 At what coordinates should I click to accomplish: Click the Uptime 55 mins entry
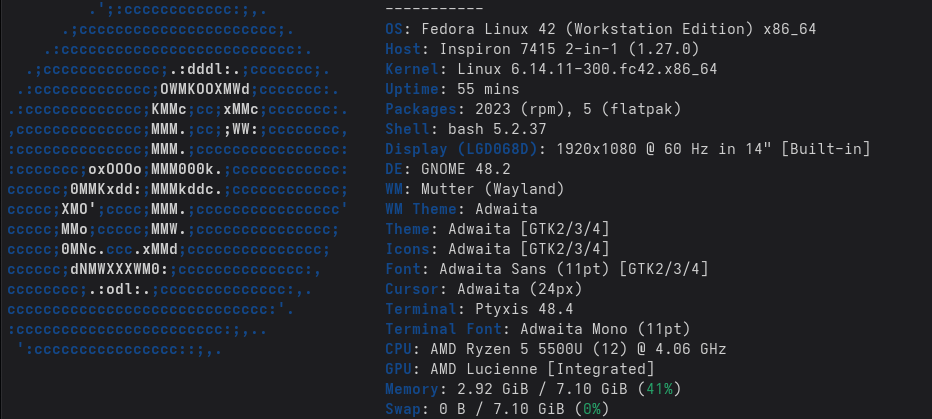click(452, 89)
